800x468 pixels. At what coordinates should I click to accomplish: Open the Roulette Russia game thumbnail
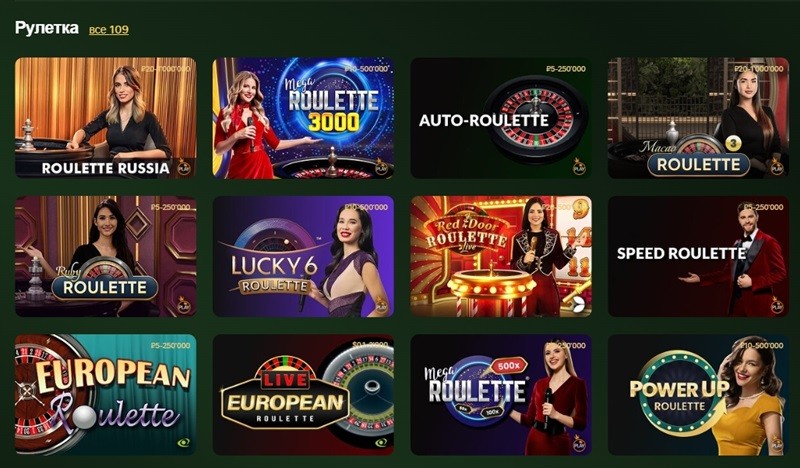pos(106,118)
